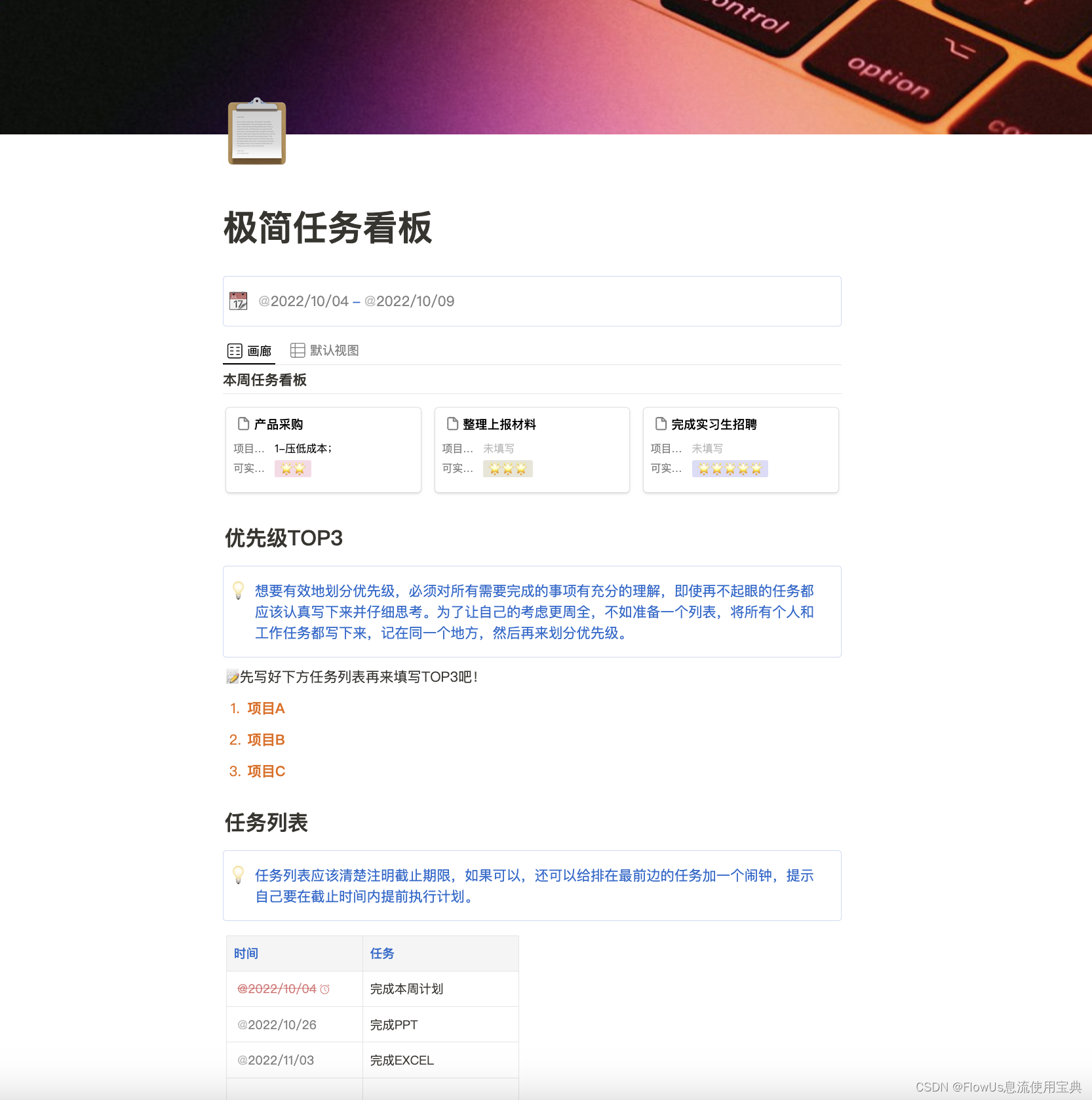Click the page icon on 产品采购 card
The width and height of the screenshot is (1092, 1100).
243,424
